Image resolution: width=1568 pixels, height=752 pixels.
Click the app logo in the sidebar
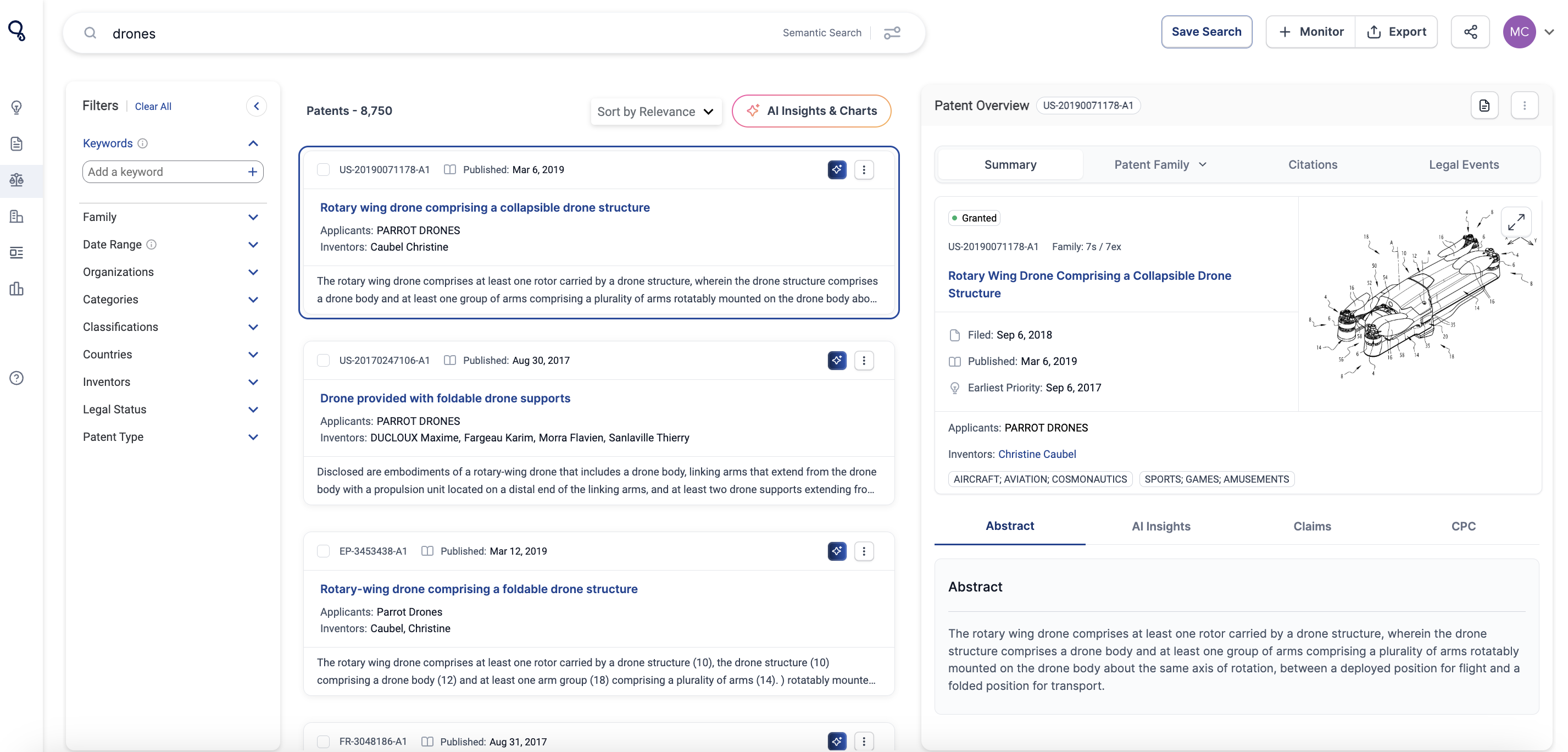17,30
